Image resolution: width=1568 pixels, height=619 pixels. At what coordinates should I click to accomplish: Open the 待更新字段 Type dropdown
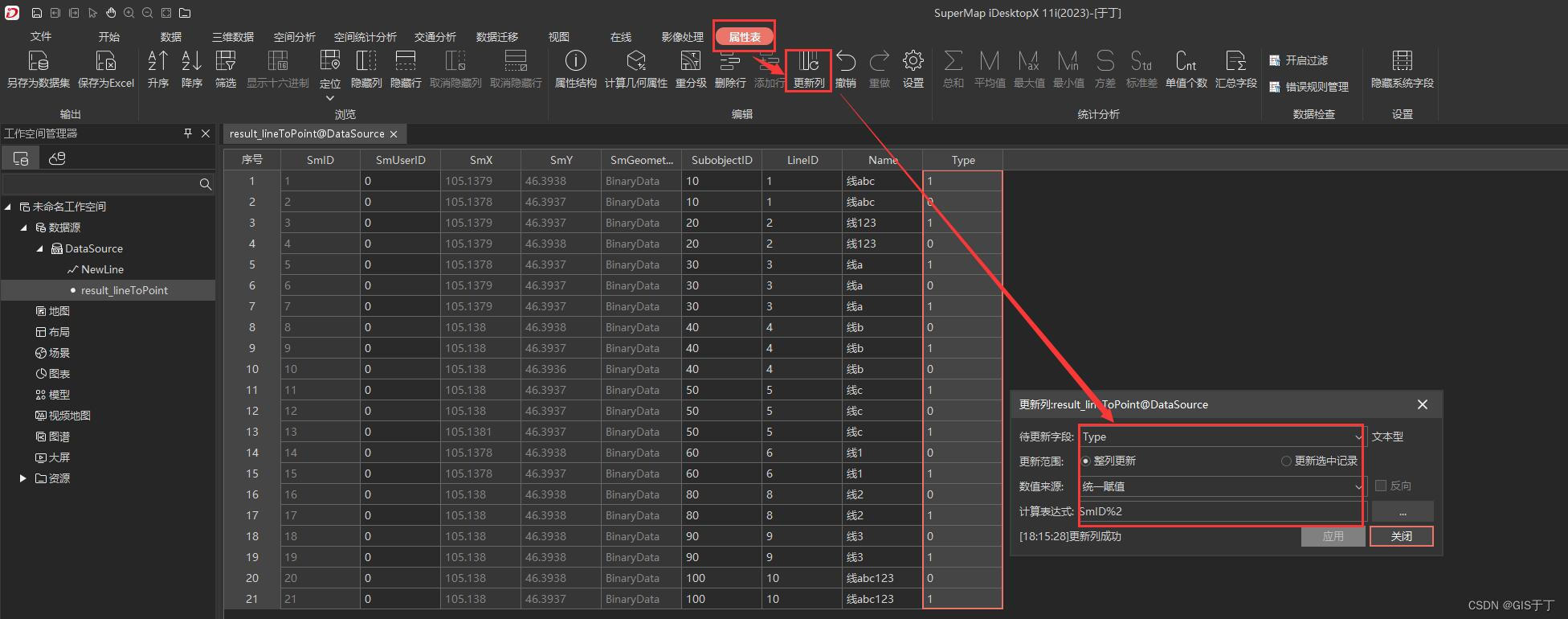tap(1358, 437)
